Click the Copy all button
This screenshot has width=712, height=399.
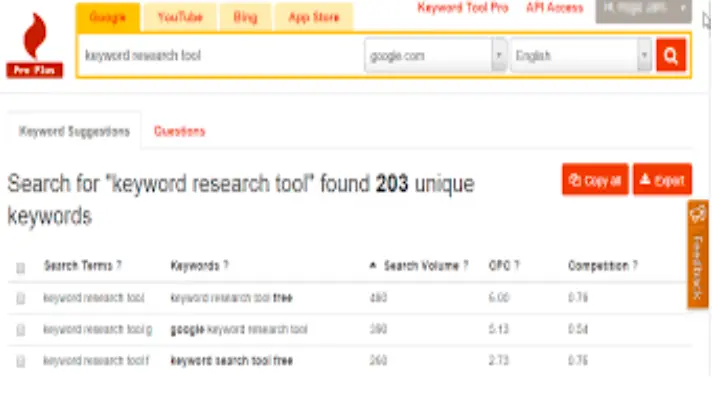click(x=595, y=179)
